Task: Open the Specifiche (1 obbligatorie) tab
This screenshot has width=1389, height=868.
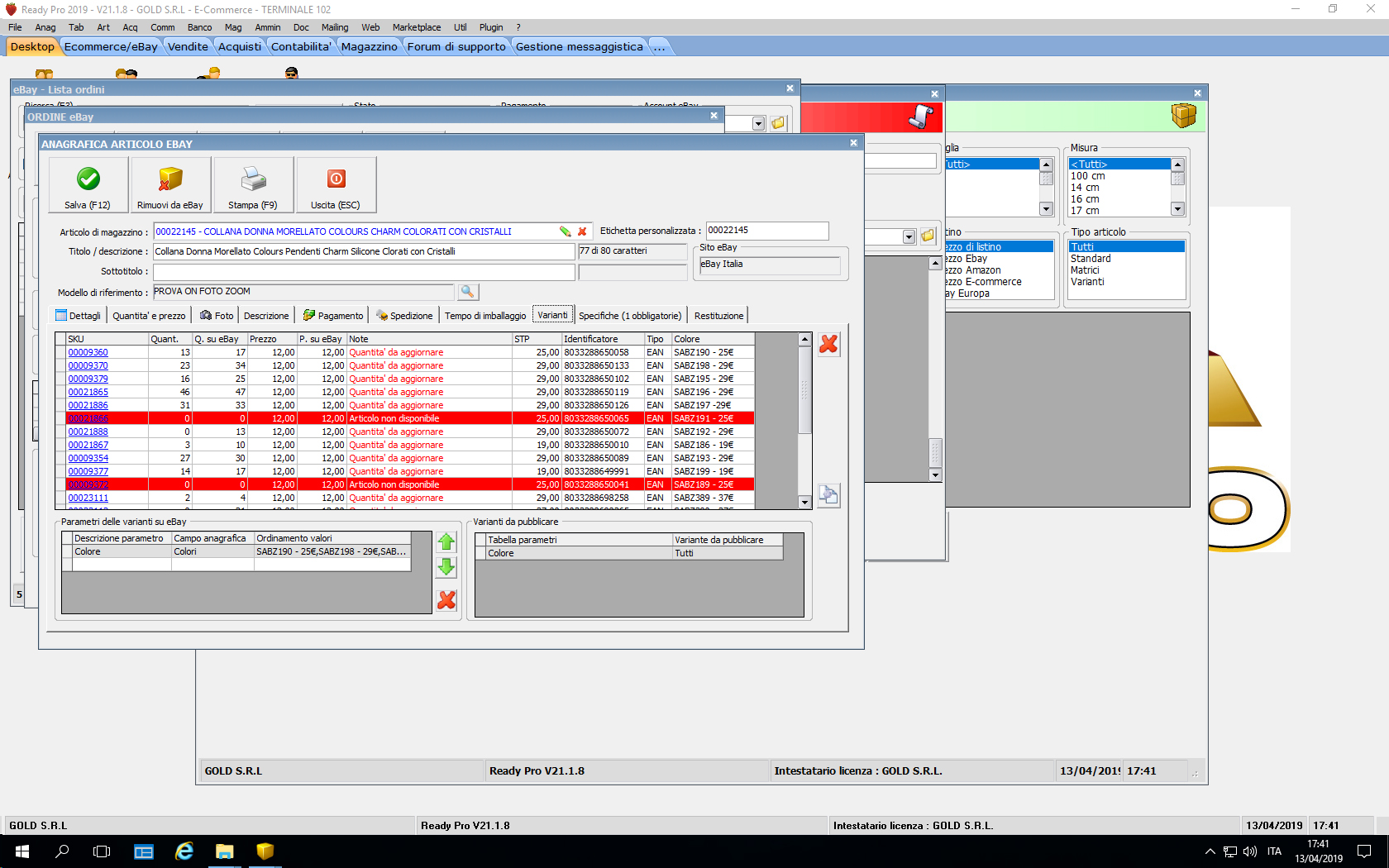Action: [630, 316]
